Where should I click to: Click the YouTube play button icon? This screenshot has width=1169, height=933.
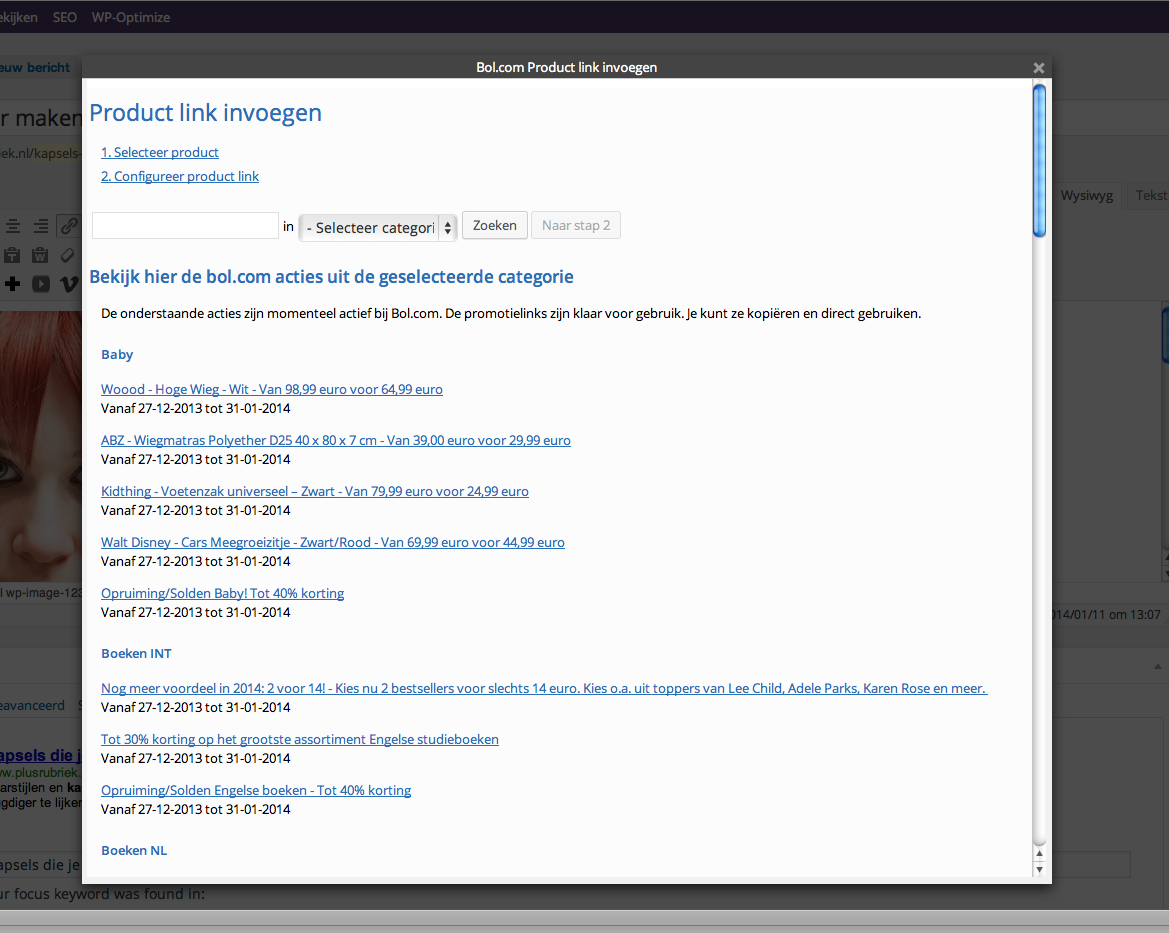(x=41, y=284)
